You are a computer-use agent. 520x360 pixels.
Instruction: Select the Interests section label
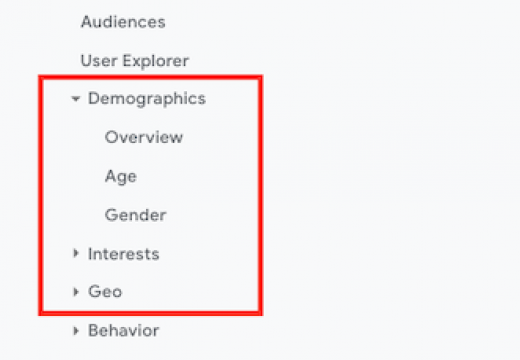point(124,254)
